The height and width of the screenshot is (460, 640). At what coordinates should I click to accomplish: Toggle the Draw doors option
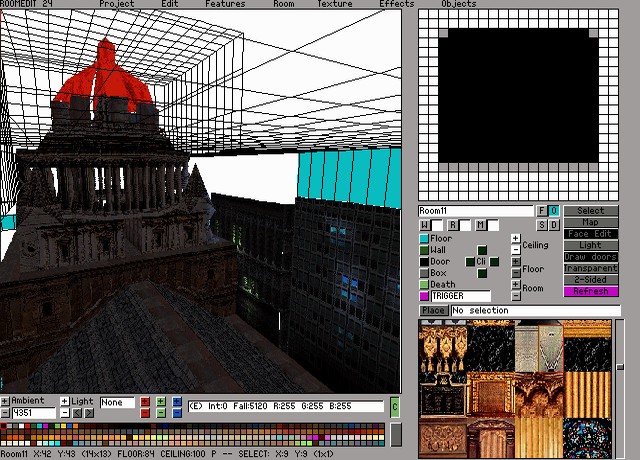point(590,257)
